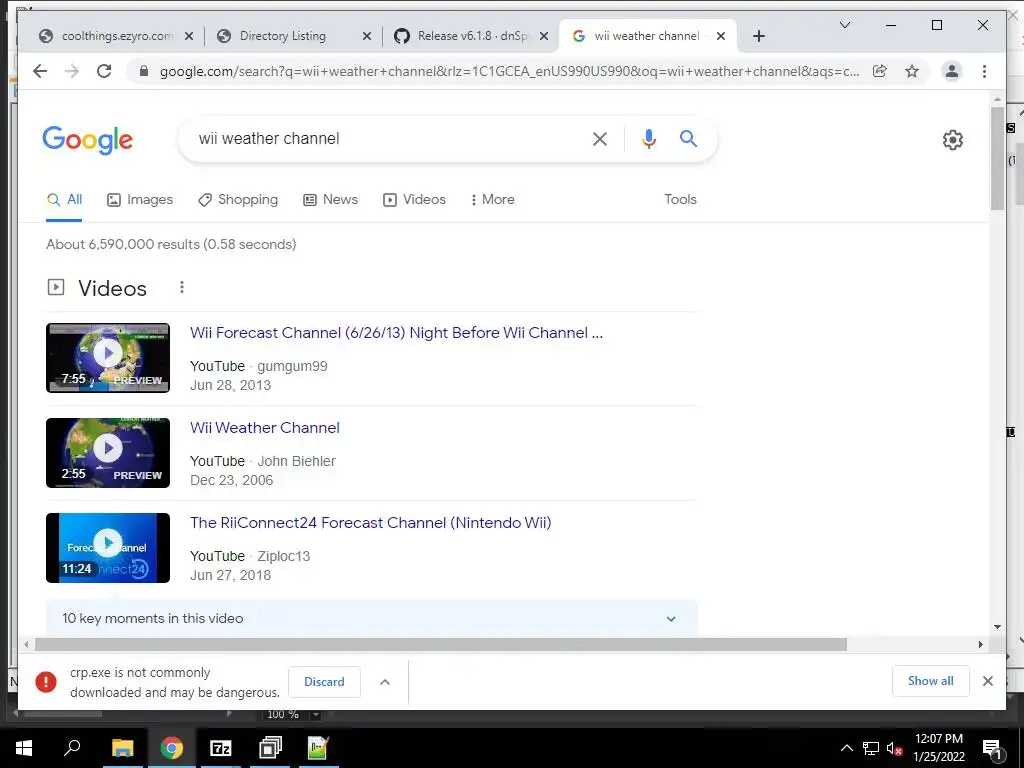Click the scroll-down arrow of the page
The height and width of the screenshot is (768, 1024).
(997, 627)
